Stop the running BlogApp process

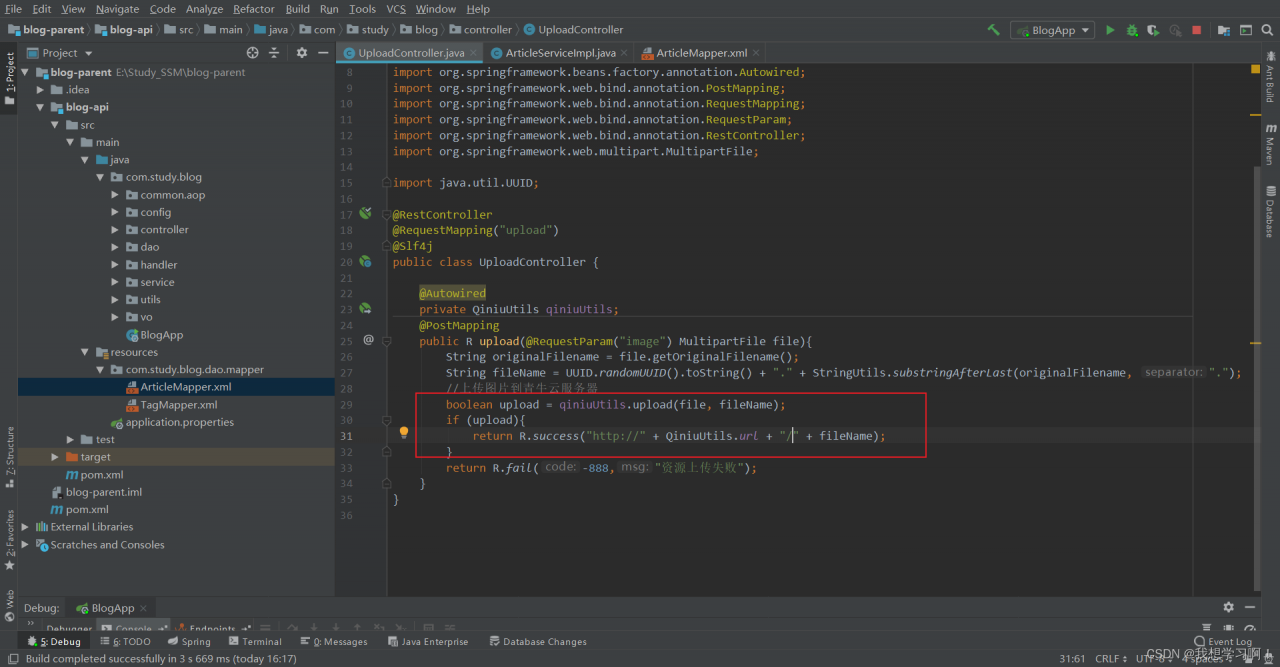coord(1197,30)
